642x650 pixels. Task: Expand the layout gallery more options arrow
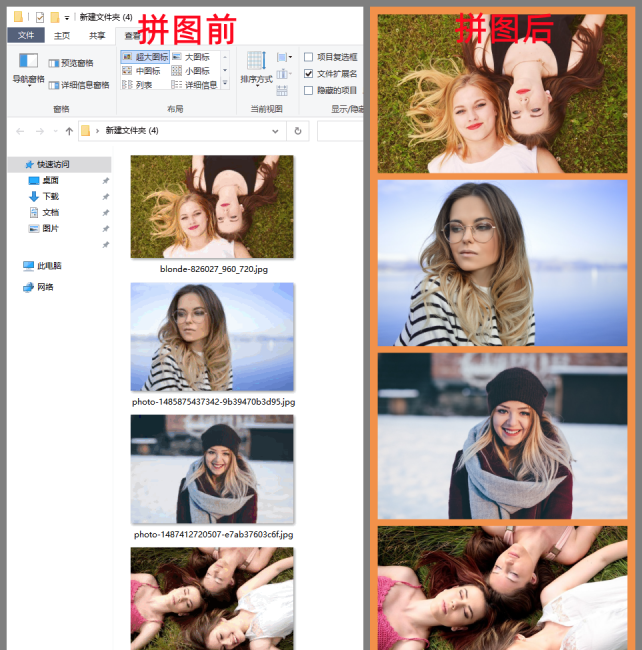225,84
